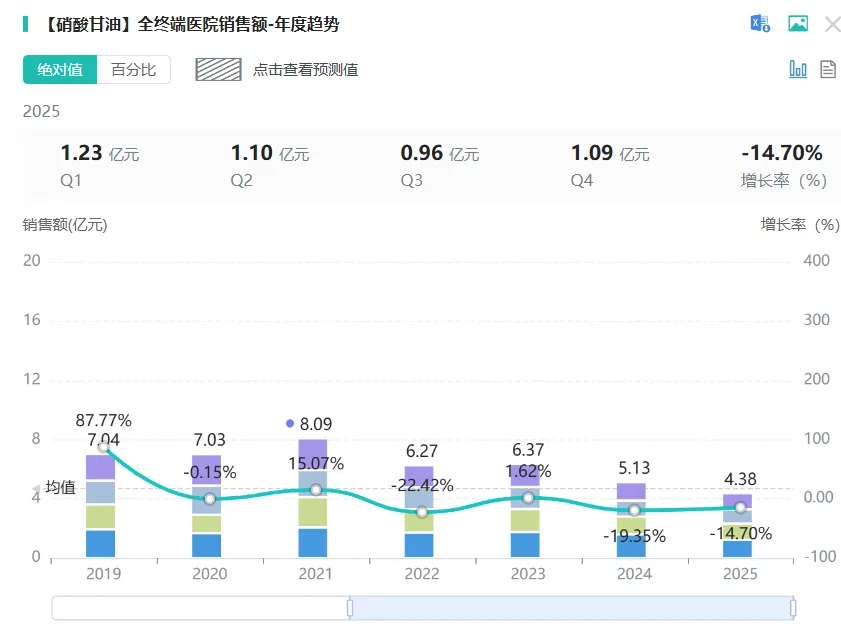Select the 绝对值 tab
Viewport: 841px width, 637px height.
click(60, 69)
